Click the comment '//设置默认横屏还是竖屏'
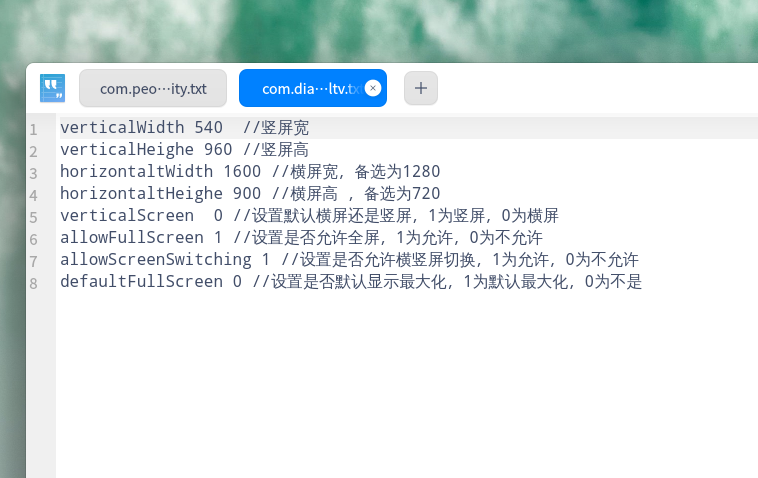Image resolution: width=758 pixels, height=478 pixels. coord(322,216)
